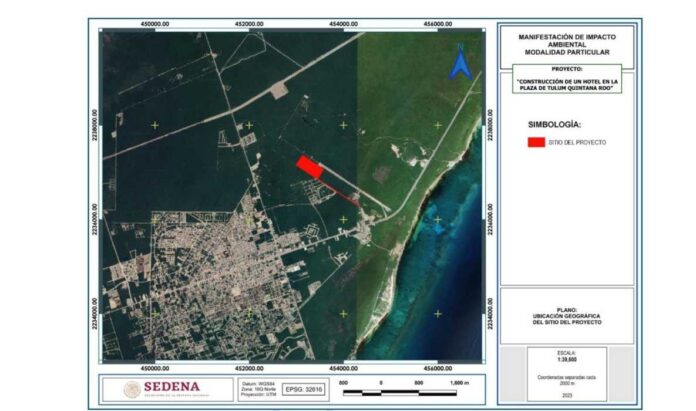
Task: Click the circular plaza in the town center
Action: (241, 292)
